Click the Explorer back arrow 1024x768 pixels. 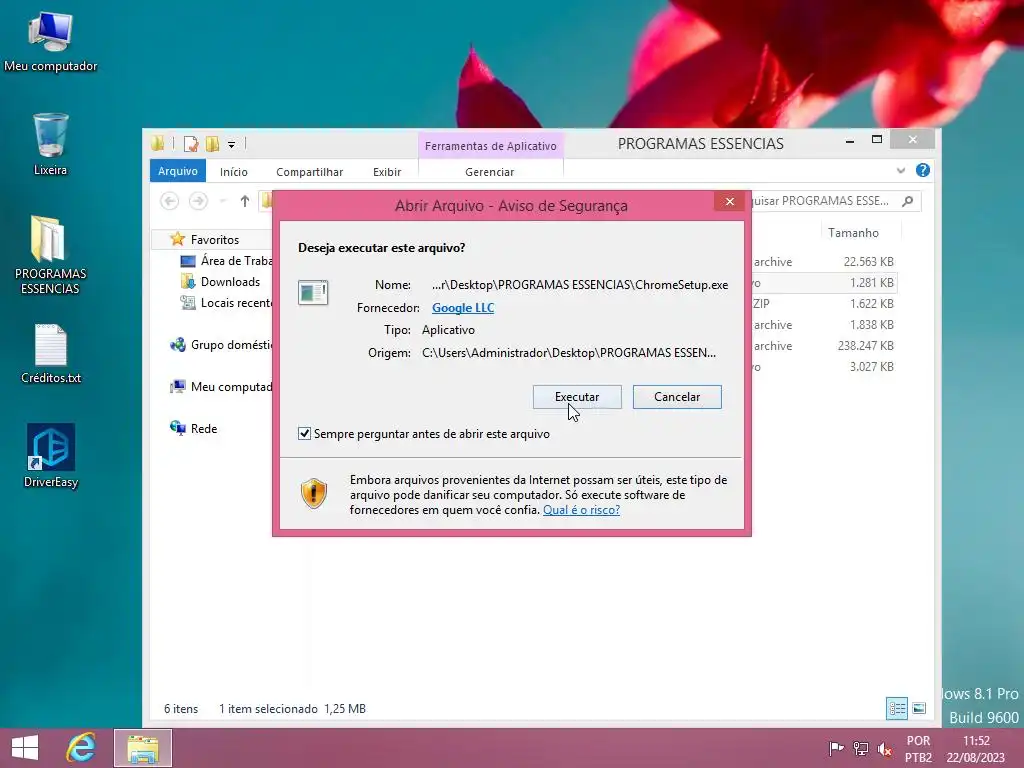pyautogui.click(x=169, y=201)
